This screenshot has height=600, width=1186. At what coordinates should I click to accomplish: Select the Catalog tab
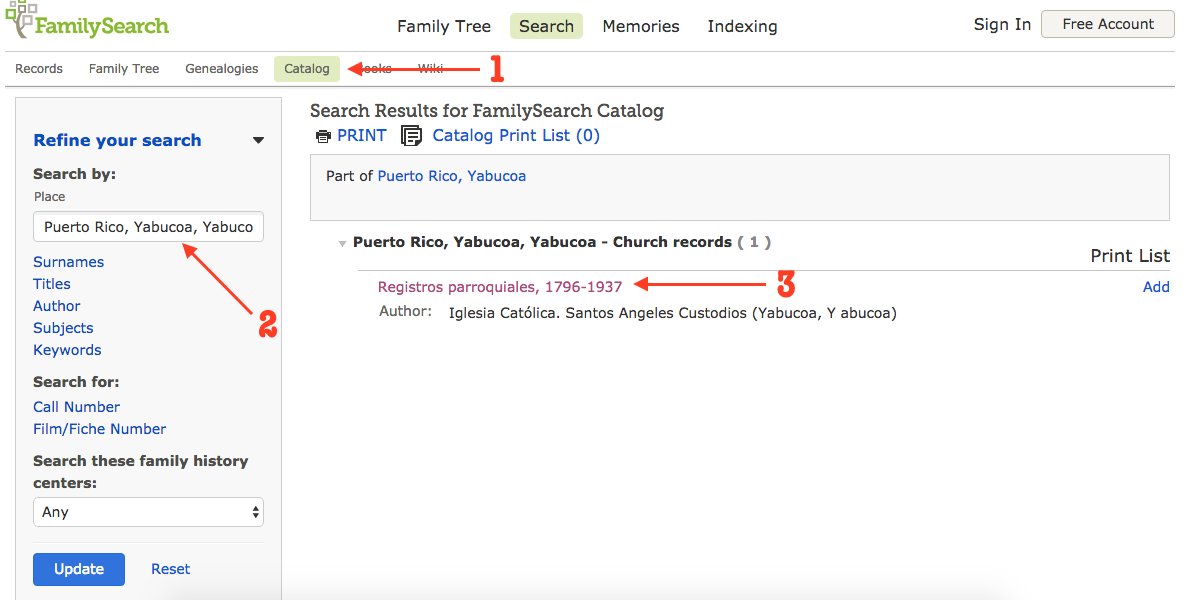[x=307, y=69]
